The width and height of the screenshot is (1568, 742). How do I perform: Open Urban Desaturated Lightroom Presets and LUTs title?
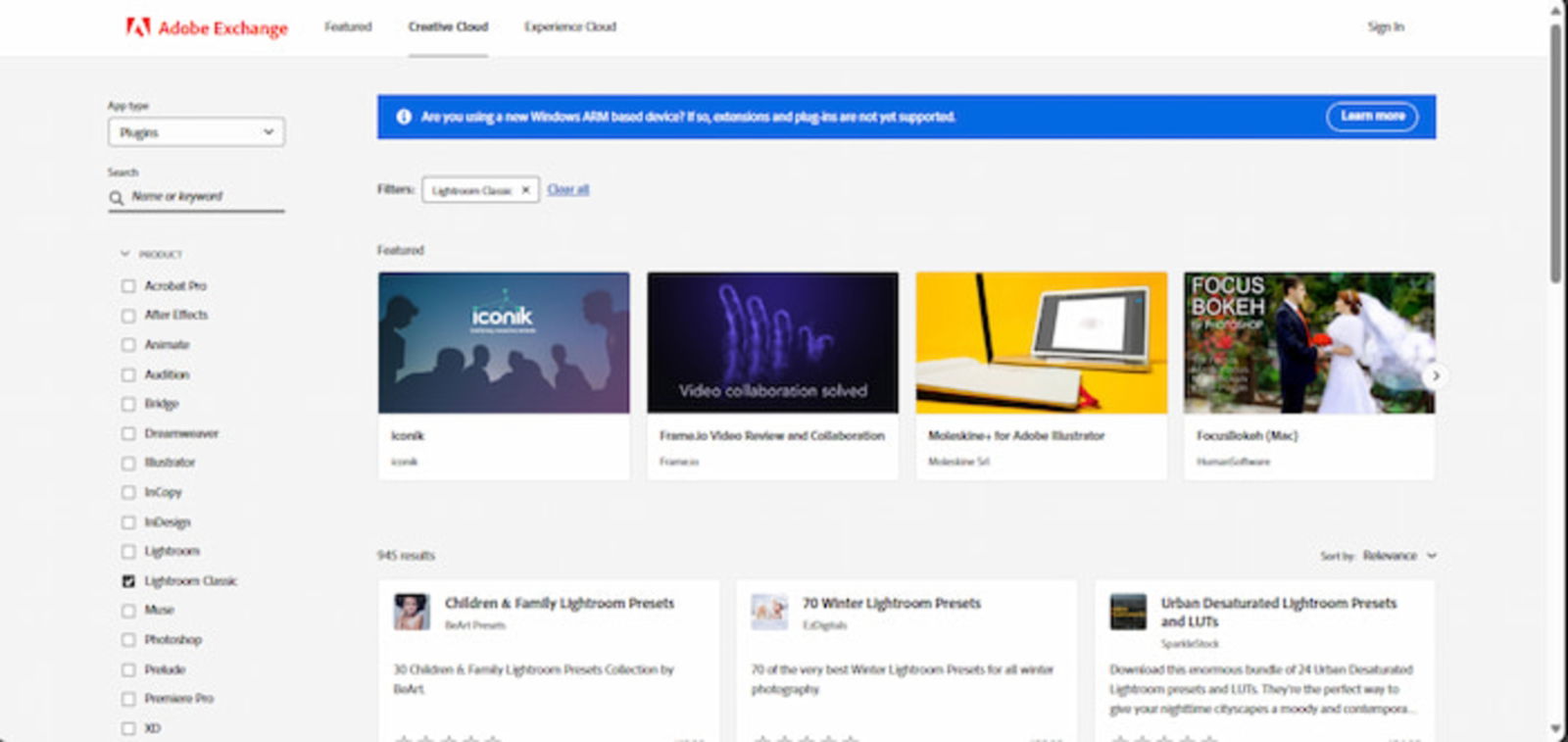click(1279, 612)
